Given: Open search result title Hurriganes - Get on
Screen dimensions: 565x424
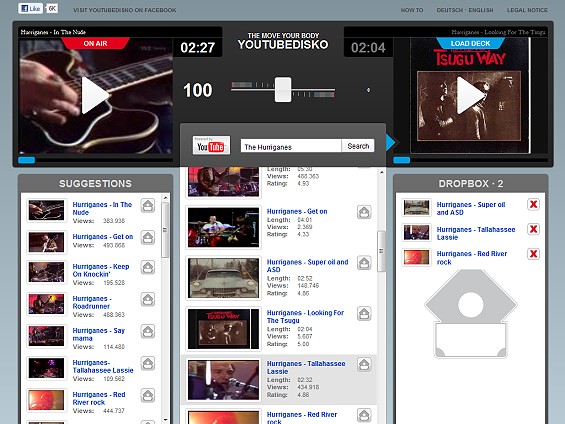Looking at the screenshot, I should coord(297,211).
